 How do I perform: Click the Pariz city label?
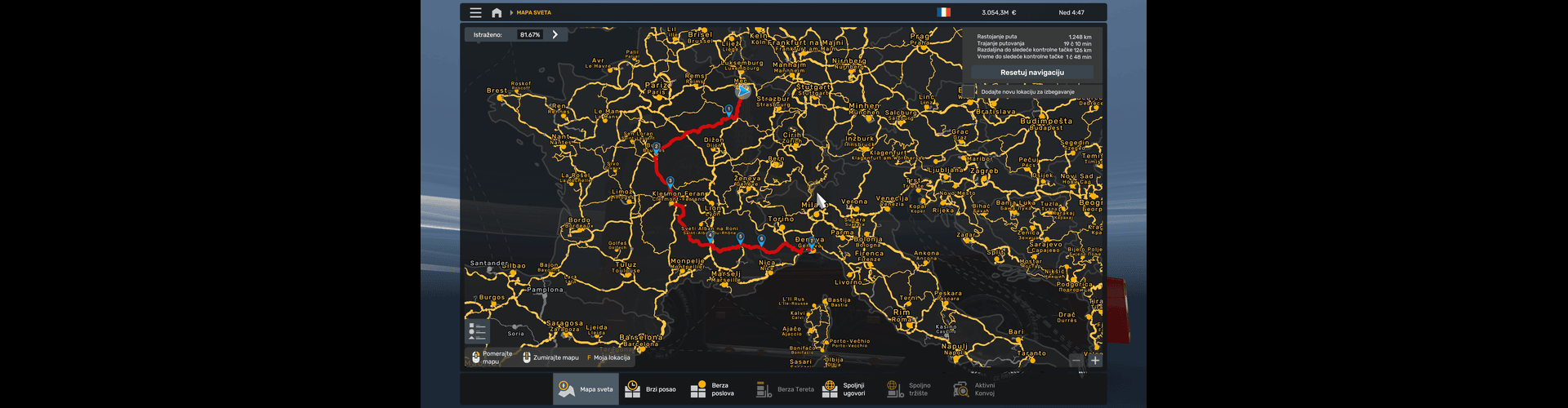(x=657, y=85)
